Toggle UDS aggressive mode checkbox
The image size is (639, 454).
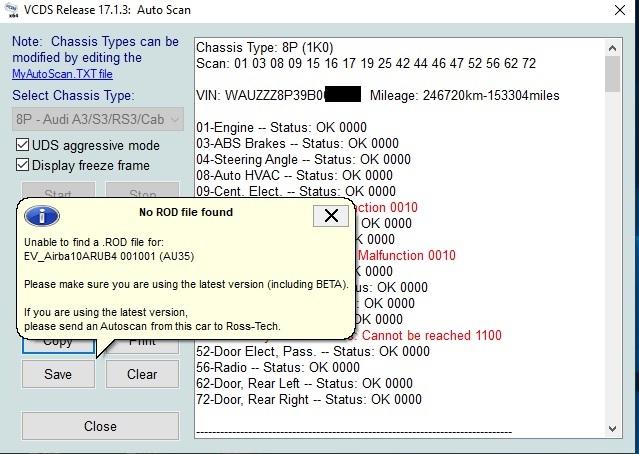pyautogui.click(x=22, y=145)
